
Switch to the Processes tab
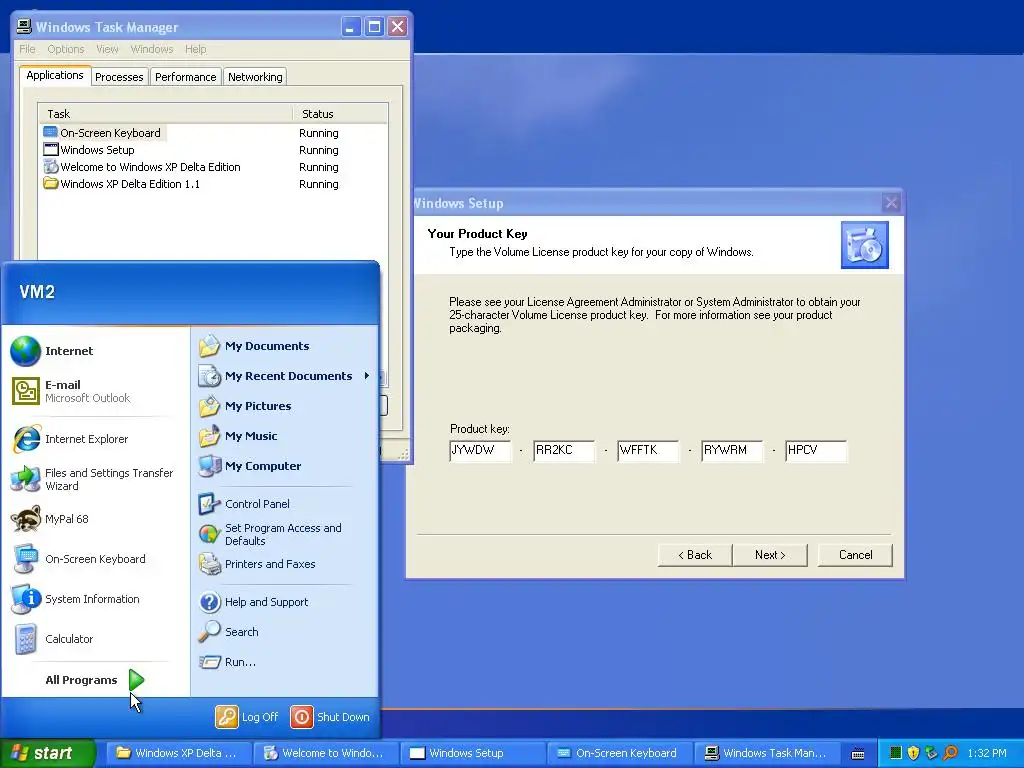pos(119,77)
